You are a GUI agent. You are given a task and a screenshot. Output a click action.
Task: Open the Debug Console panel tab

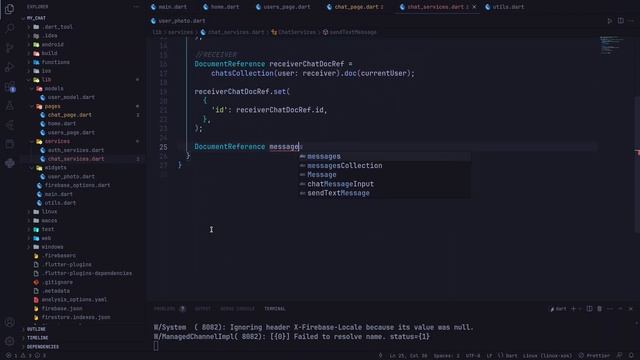237,309
